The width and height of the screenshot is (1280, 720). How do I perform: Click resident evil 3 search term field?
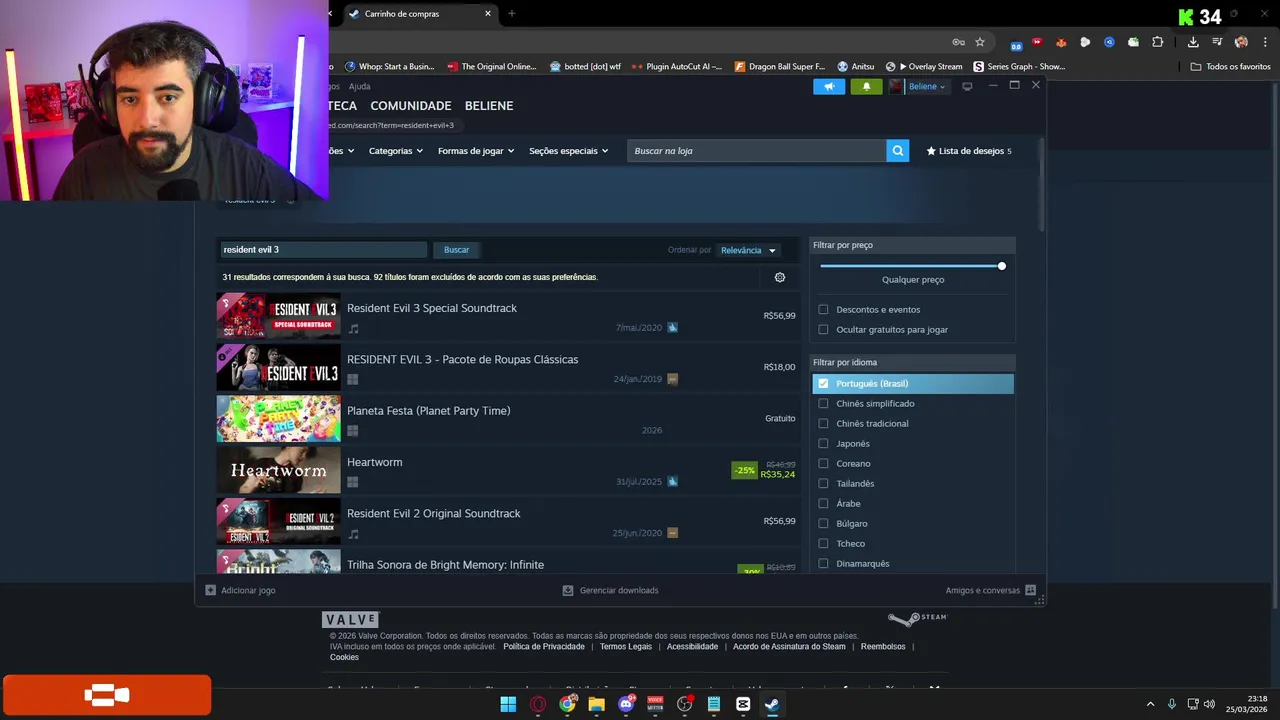click(323, 250)
